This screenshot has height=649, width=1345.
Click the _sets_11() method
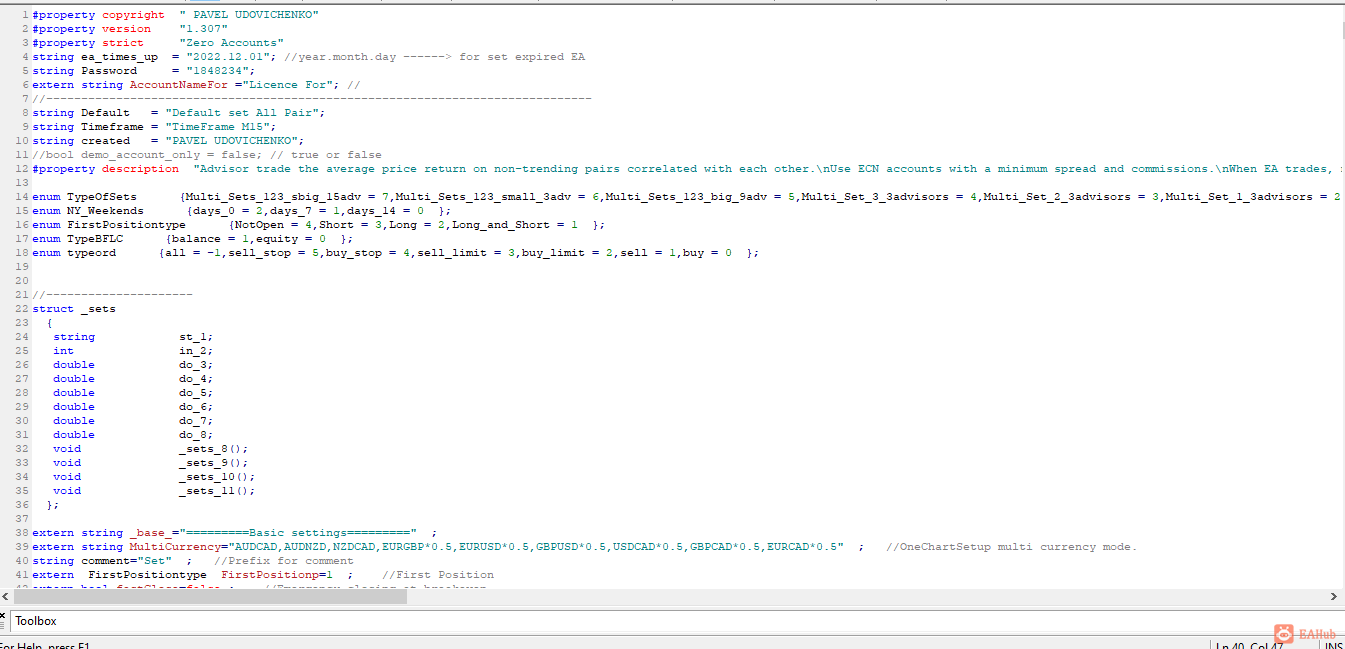(218, 491)
